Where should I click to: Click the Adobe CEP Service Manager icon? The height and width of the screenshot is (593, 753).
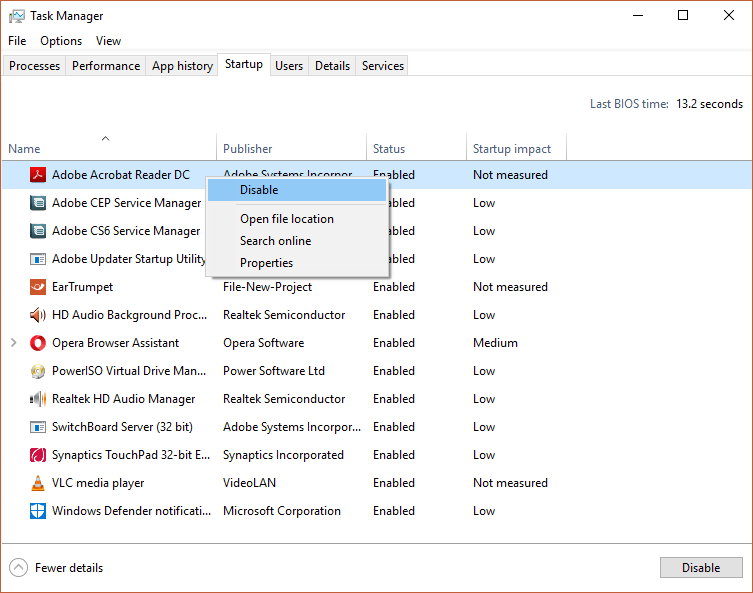[x=38, y=203]
